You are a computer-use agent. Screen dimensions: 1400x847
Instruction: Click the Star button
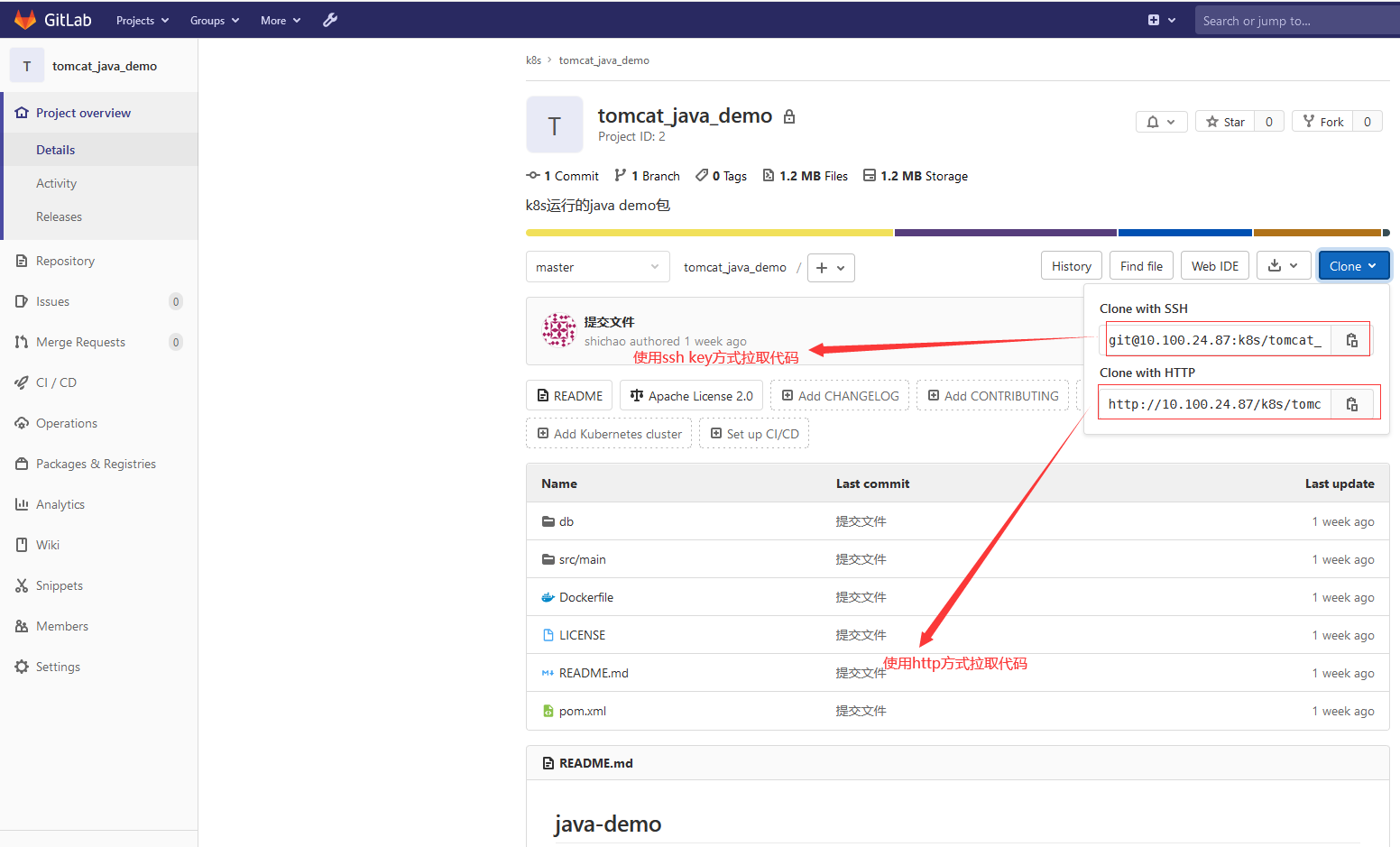[x=1226, y=122]
